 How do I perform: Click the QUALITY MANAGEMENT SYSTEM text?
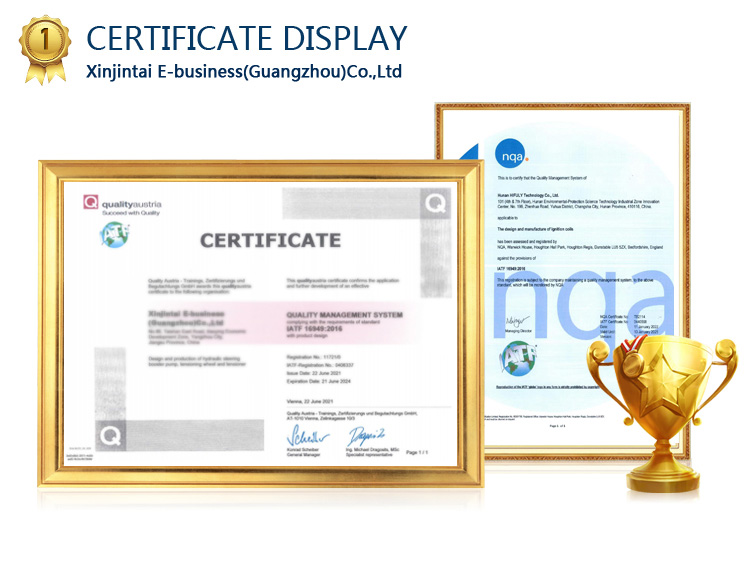tap(344, 314)
